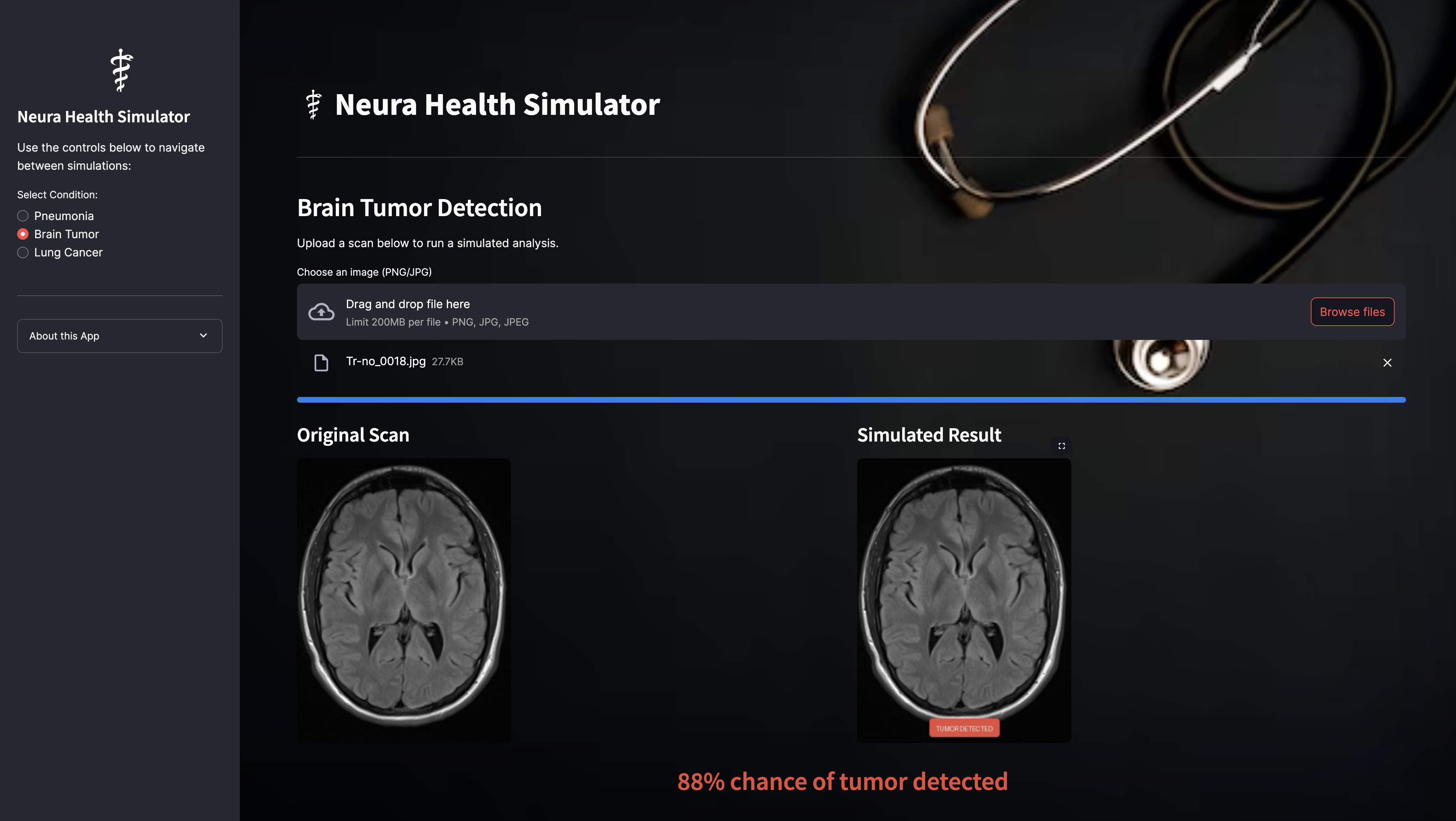Click the 88% chance of tumor text
Screen dimensions: 1456x821
pyautogui.click(x=842, y=782)
